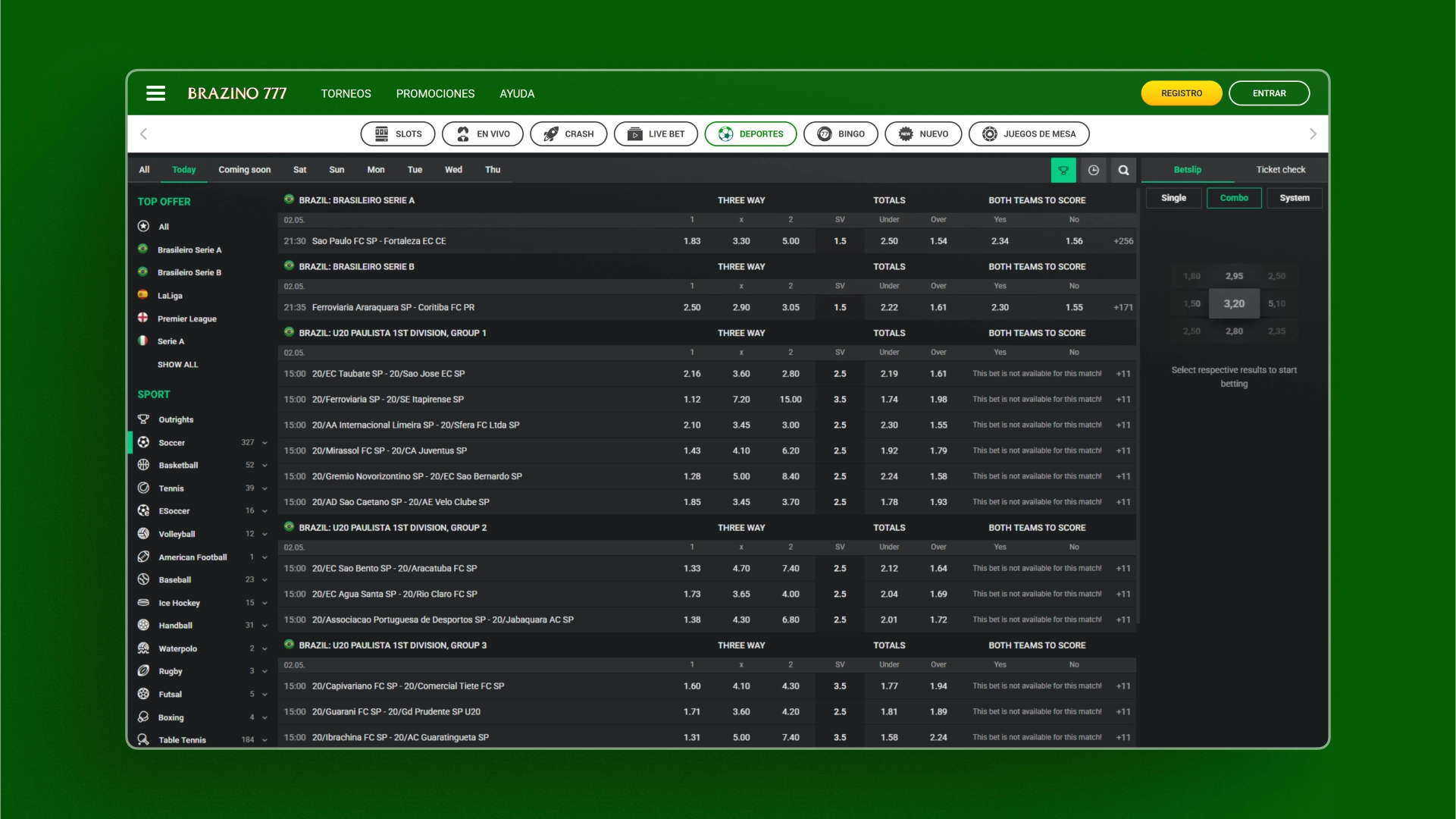1456x819 pixels.
Task: Click SHOW ALL top offers
Action: tap(177, 365)
